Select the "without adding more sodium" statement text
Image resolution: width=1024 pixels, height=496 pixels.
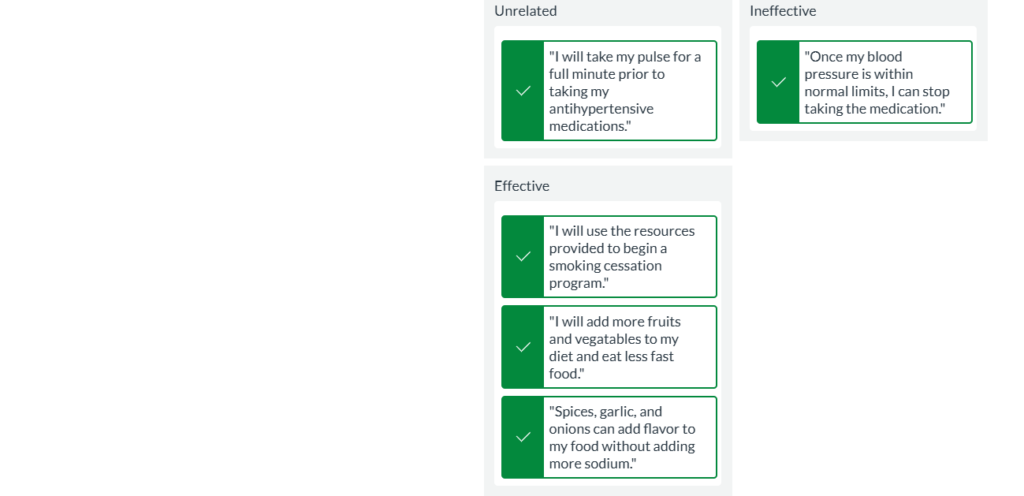coord(622,437)
